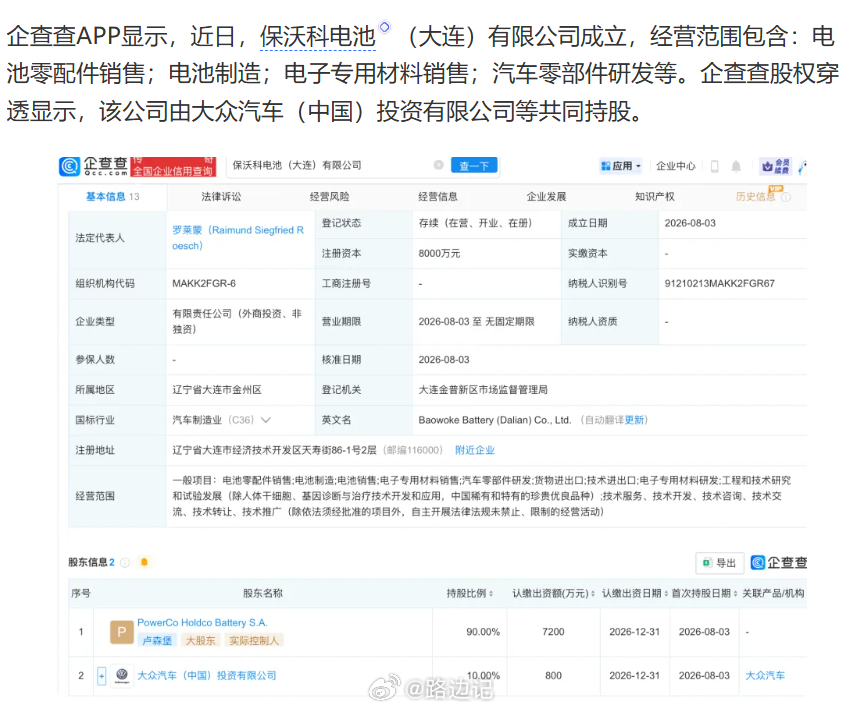Select registered capital value 8000万元
The height and width of the screenshot is (709, 865).
pyautogui.click(x=439, y=253)
